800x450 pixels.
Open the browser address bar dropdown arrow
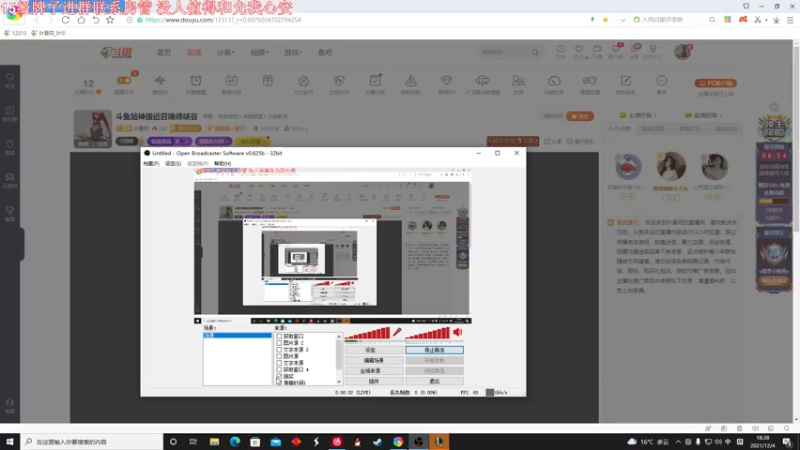coord(622,20)
